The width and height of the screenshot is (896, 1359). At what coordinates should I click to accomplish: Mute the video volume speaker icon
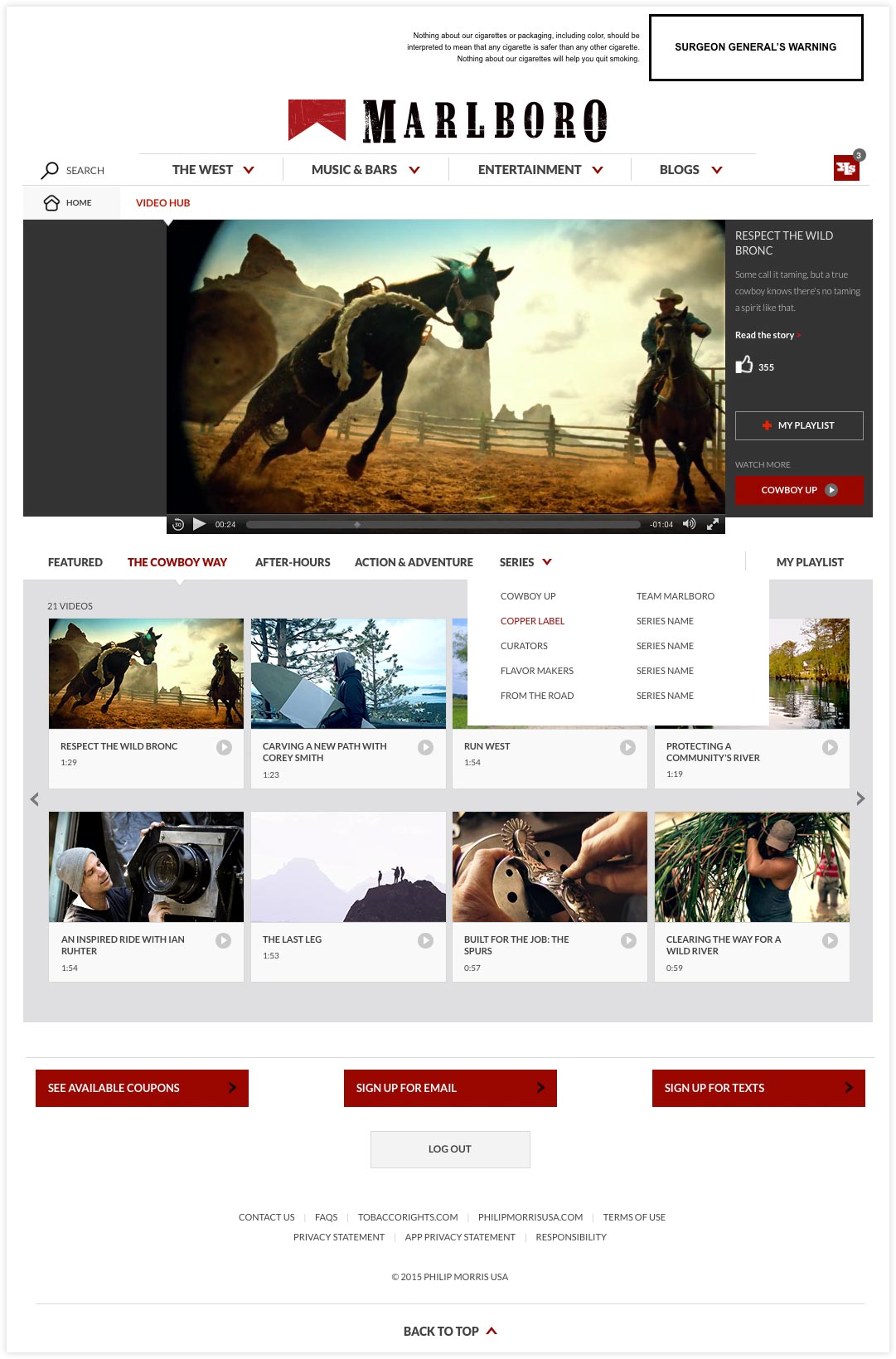[x=689, y=524]
